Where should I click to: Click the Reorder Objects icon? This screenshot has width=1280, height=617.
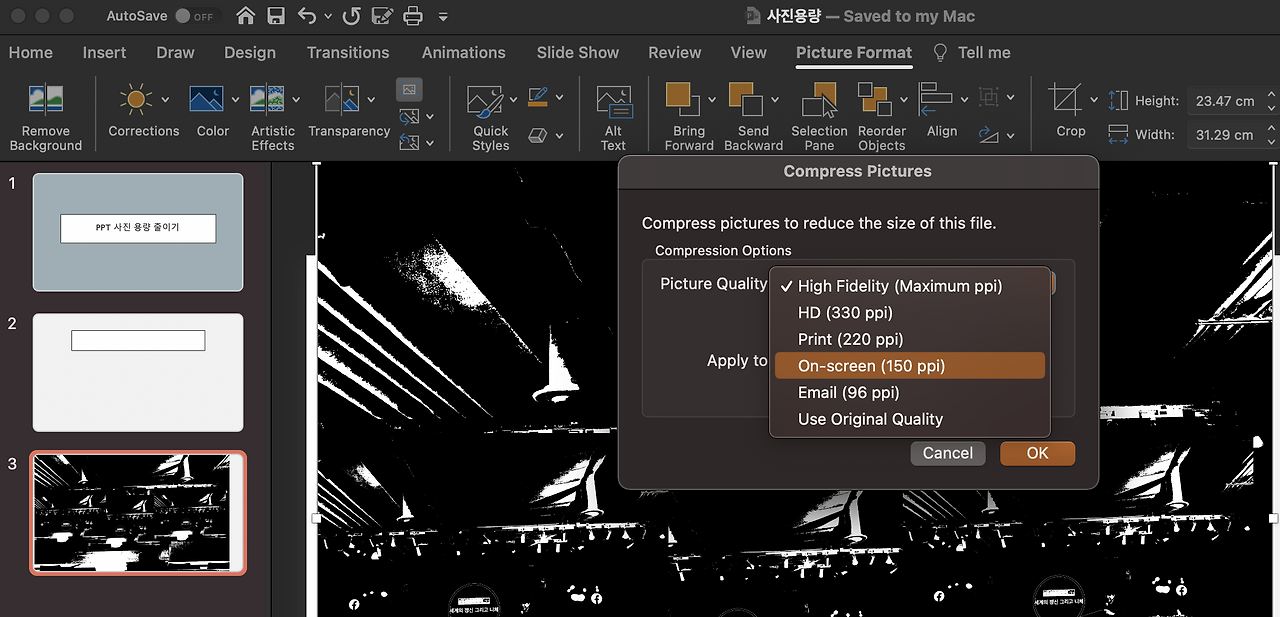[x=876, y=100]
